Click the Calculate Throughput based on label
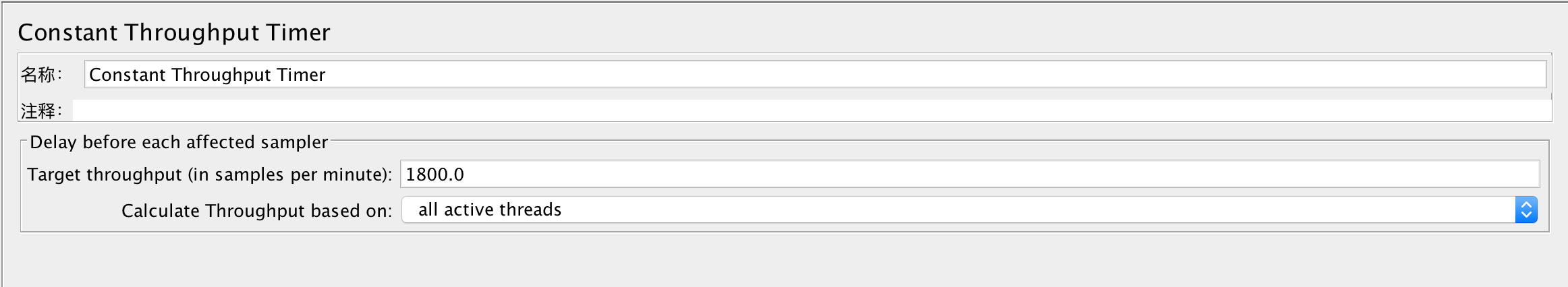 tap(256, 211)
